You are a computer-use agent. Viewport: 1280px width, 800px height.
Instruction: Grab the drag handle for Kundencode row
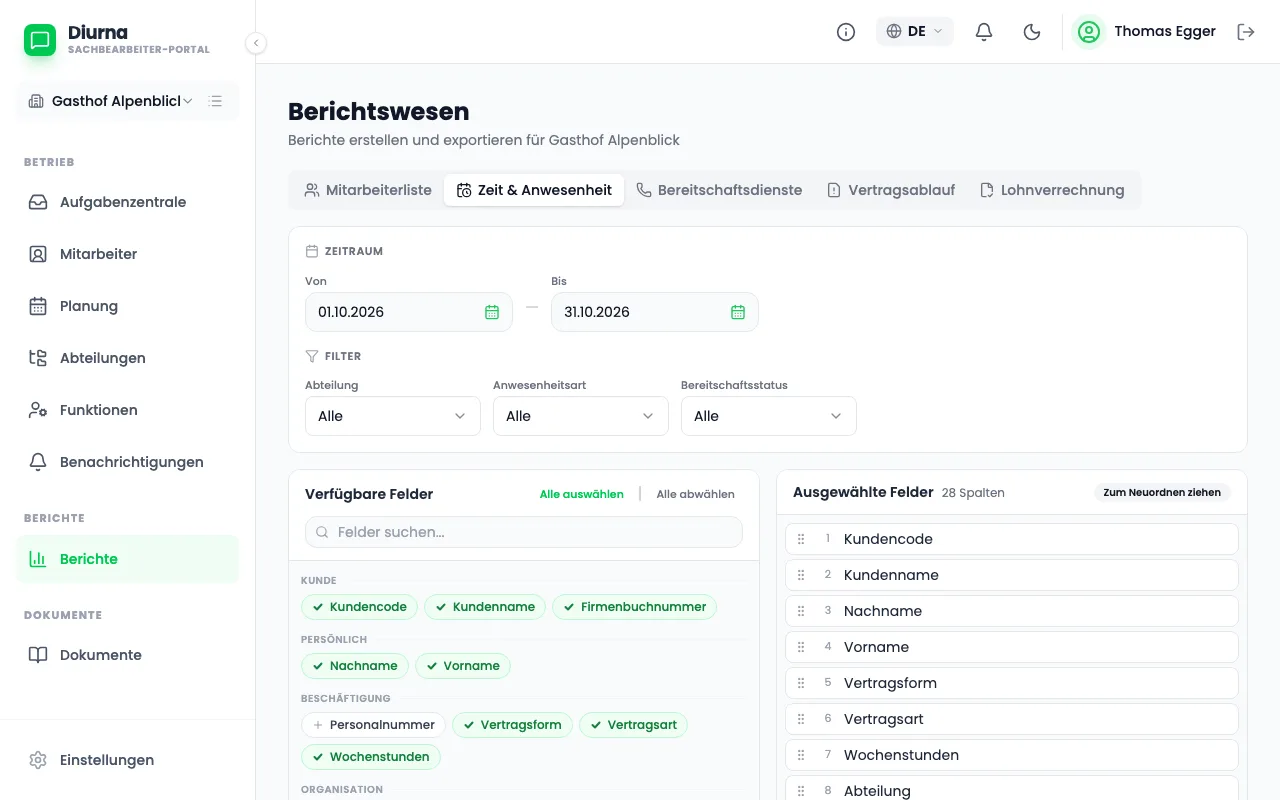(x=801, y=539)
